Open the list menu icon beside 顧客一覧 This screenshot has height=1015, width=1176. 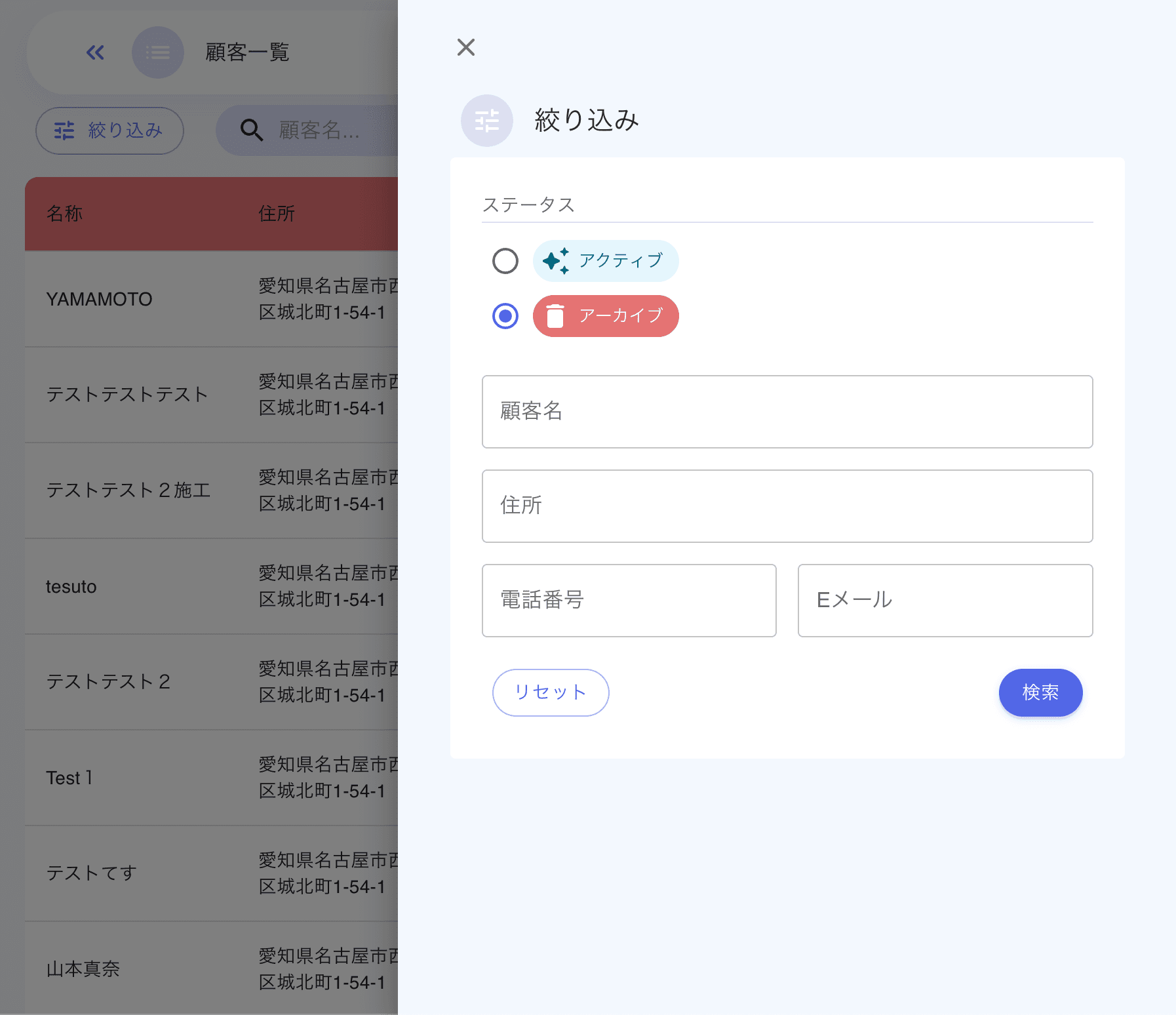click(158, 52)
